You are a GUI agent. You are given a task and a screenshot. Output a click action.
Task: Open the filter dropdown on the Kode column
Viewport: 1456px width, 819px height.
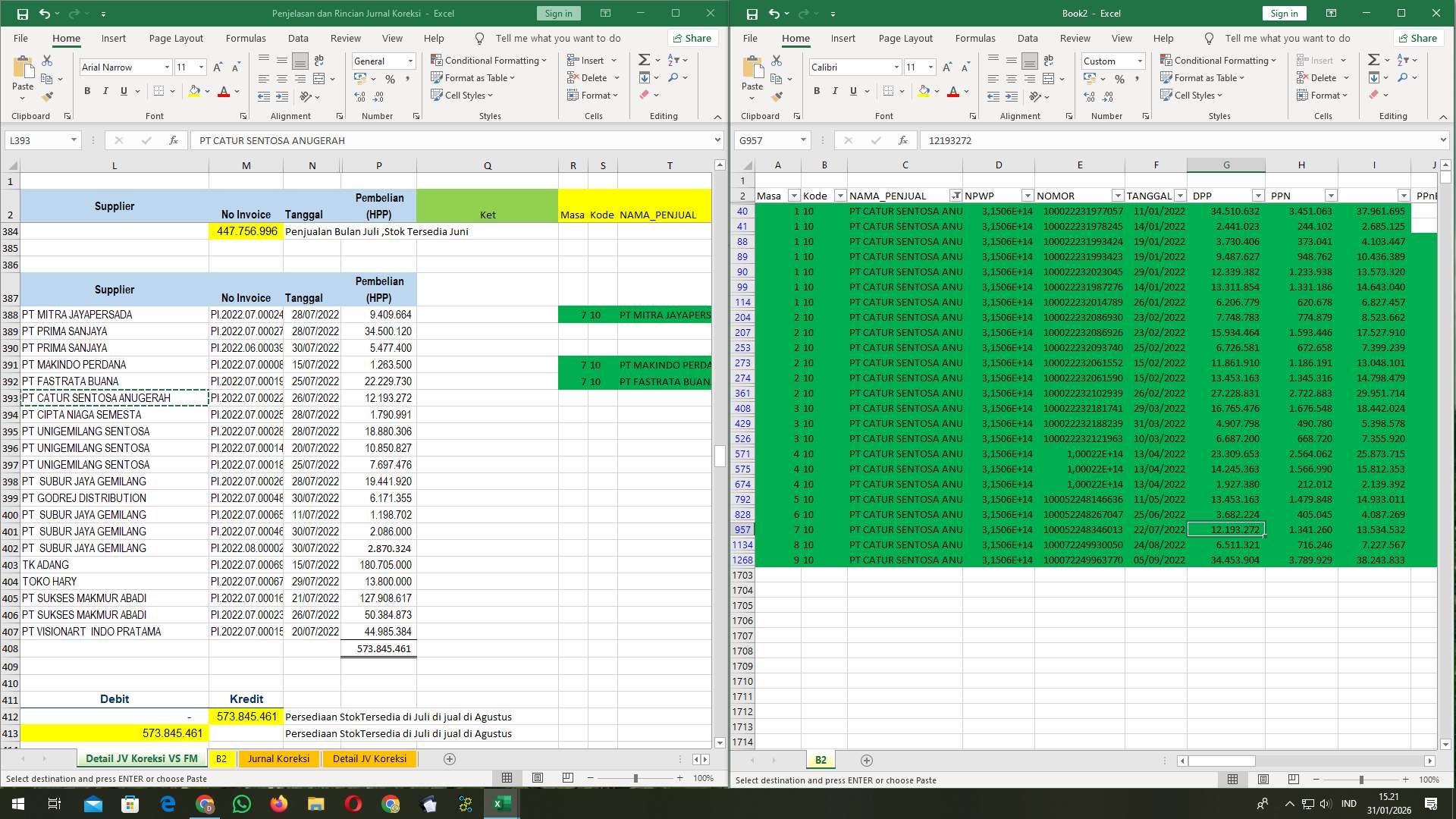click(x=839, y=196)
